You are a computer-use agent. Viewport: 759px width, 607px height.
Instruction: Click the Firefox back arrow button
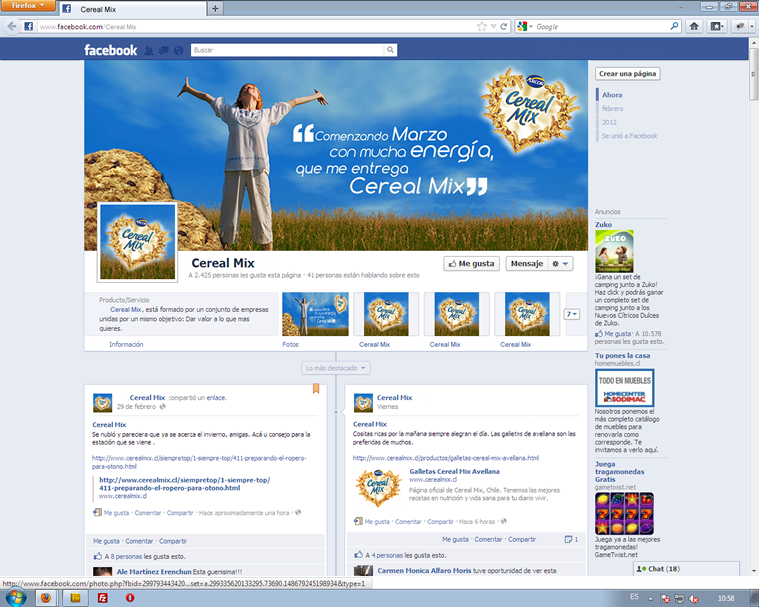pos(12,26)
